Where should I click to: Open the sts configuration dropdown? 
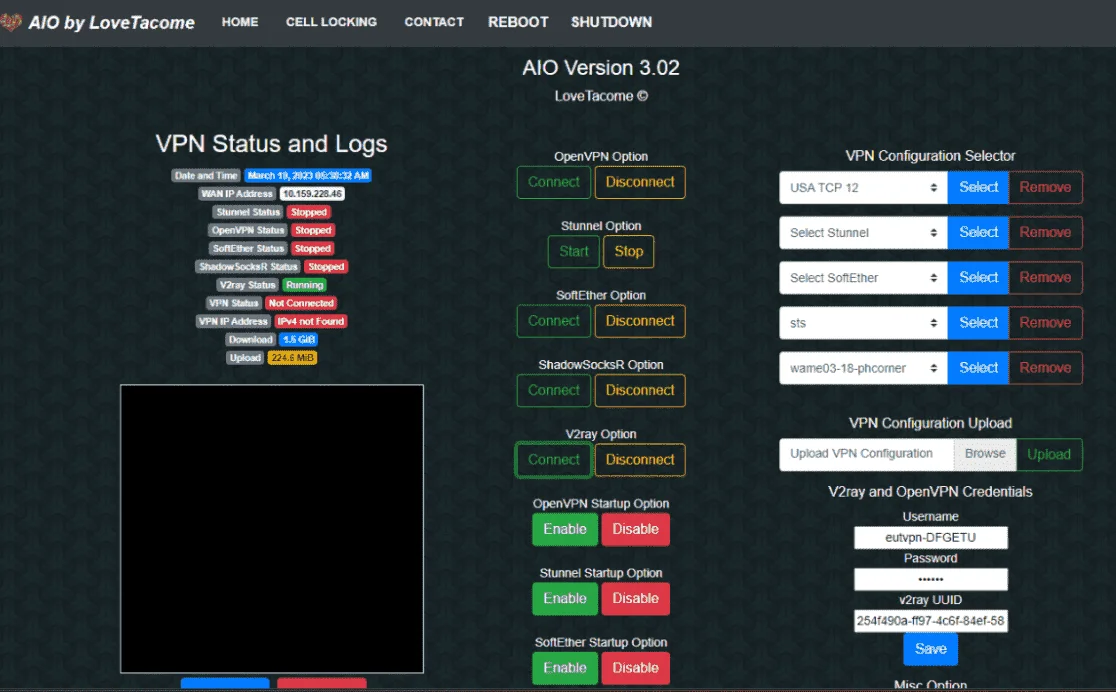863,323
